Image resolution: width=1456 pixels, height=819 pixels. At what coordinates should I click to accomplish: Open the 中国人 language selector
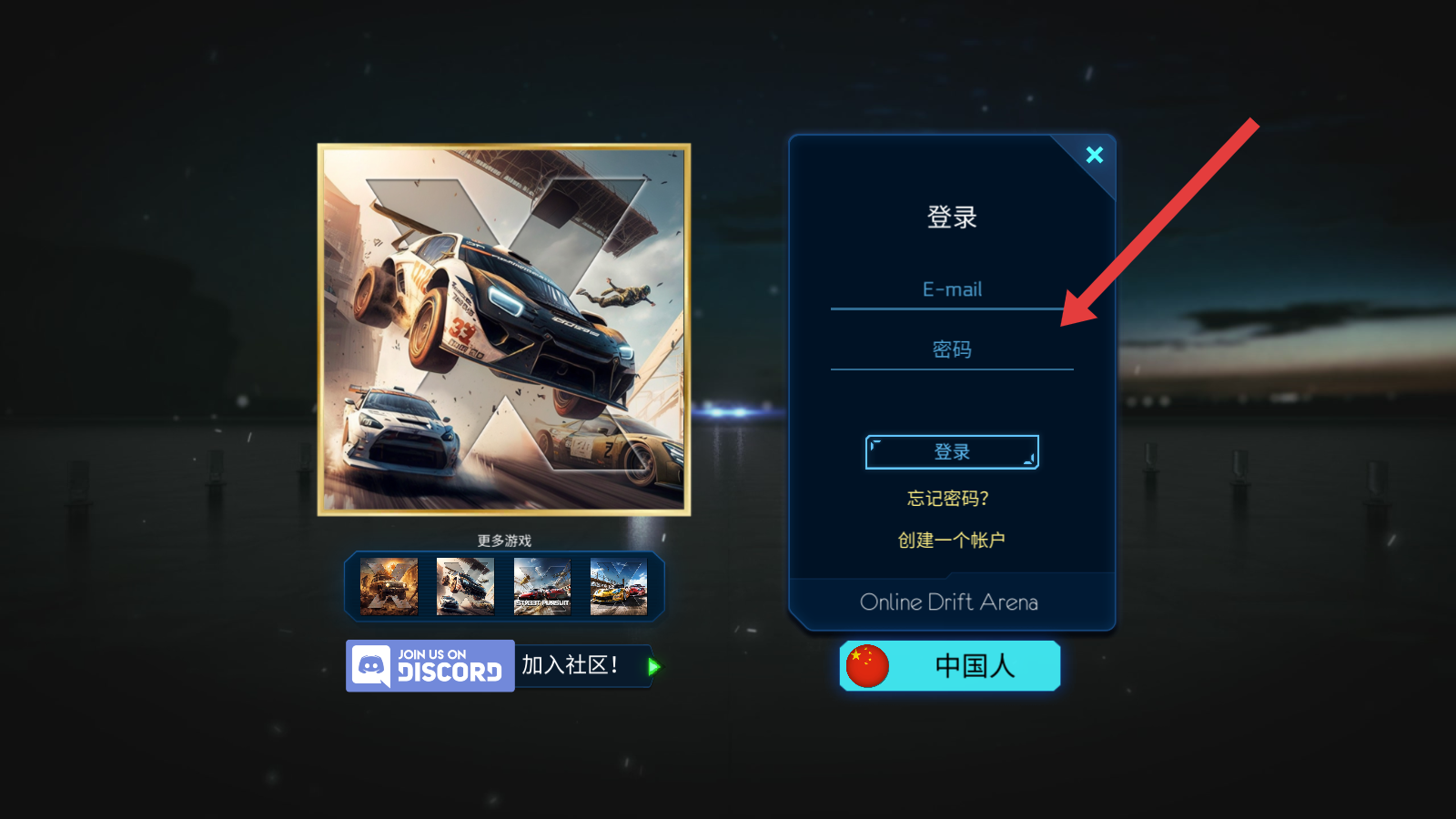[950, 666]
